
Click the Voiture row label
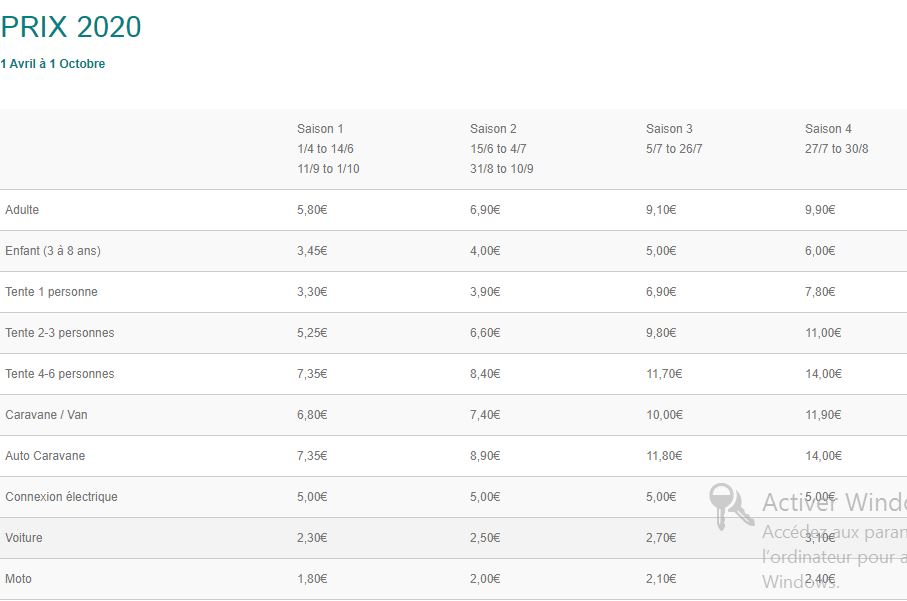[x=24, y=538]
